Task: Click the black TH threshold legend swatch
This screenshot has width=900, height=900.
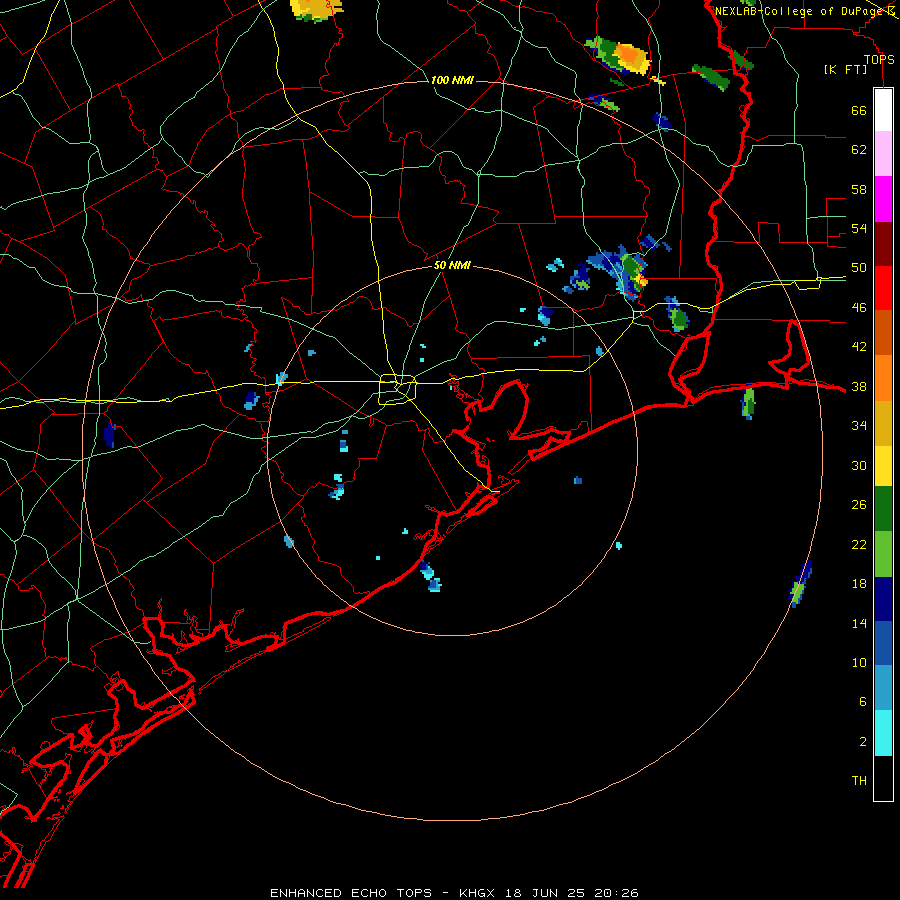Action: coord(883,778)
